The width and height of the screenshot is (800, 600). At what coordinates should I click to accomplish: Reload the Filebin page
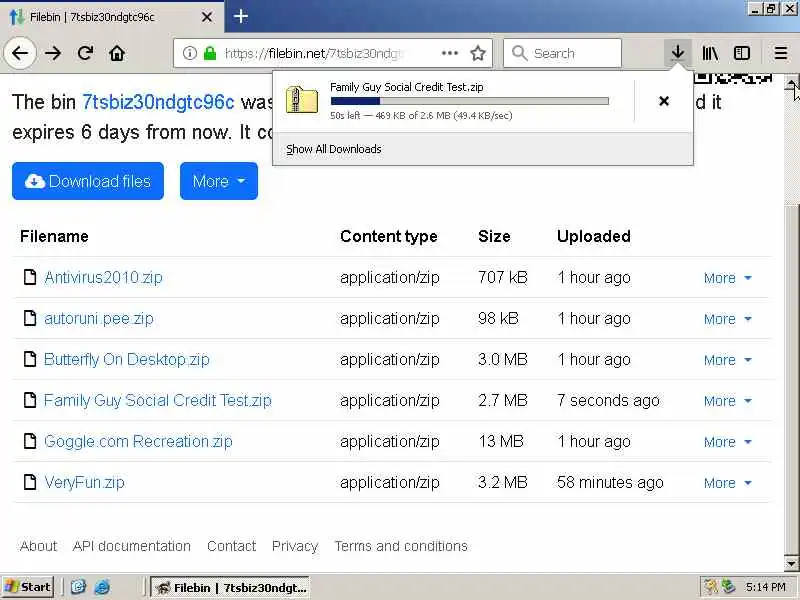pyautogui.click(x=85, y=53)
